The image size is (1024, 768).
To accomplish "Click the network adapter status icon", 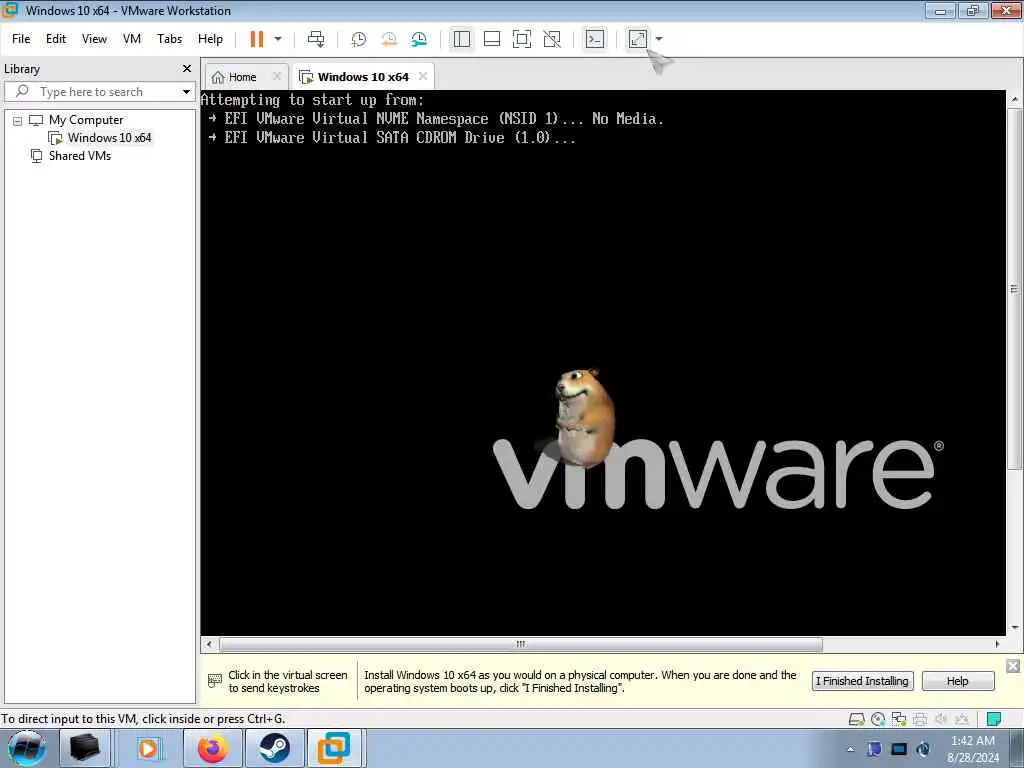I will 899,720.
